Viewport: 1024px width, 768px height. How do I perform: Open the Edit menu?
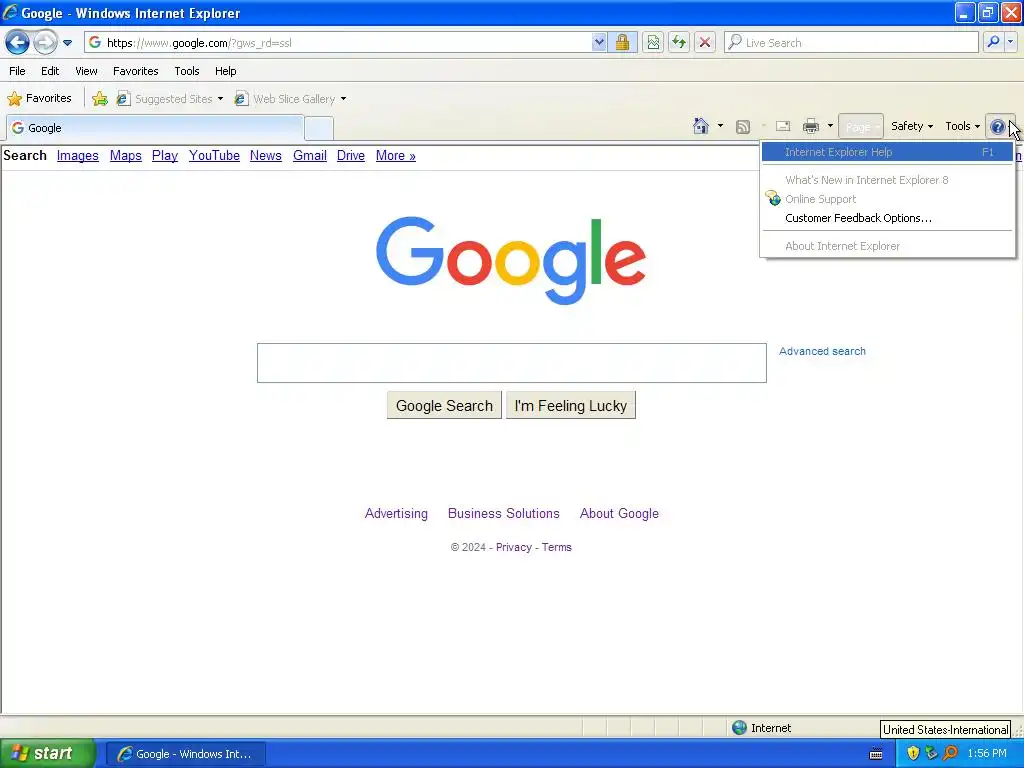click(x=50, y=71)
